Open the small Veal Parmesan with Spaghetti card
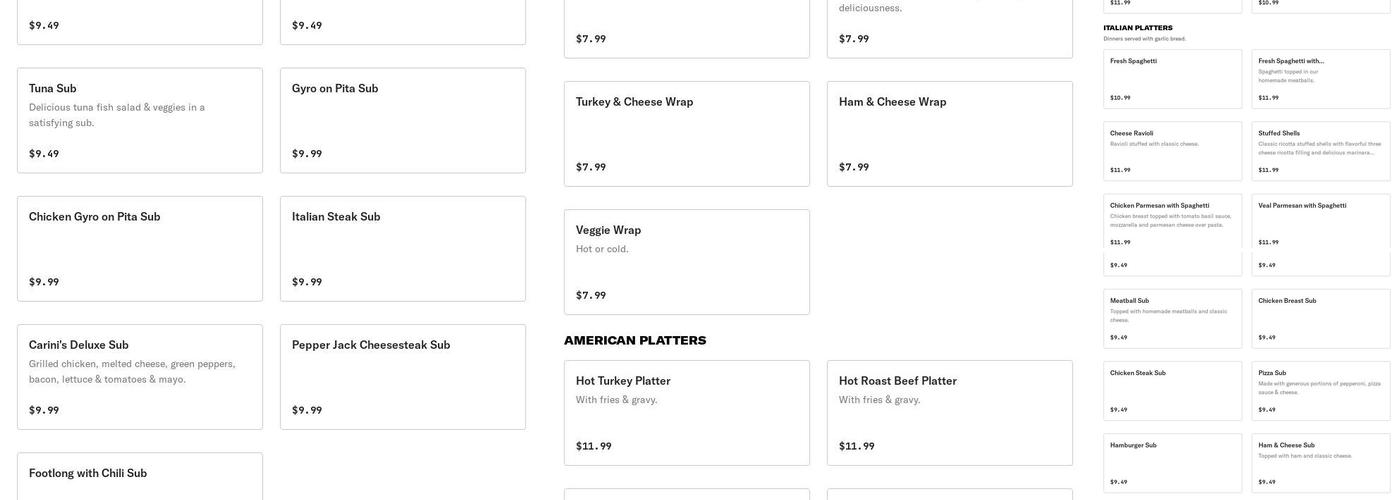Screen dimensions: 1400x500 (1320, 222)
